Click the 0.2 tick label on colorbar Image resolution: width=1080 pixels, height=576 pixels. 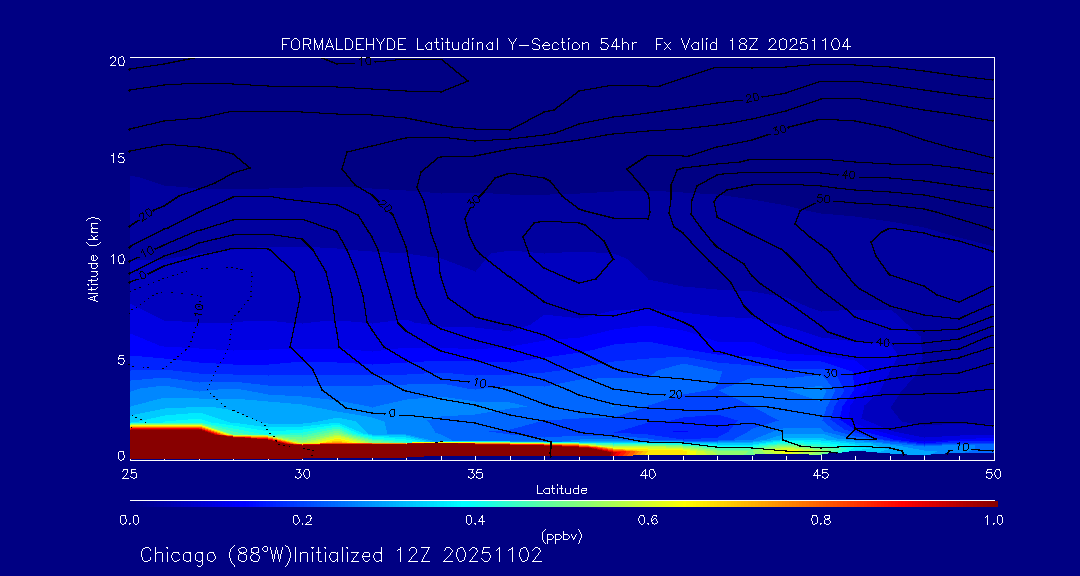tap(302, 520)
